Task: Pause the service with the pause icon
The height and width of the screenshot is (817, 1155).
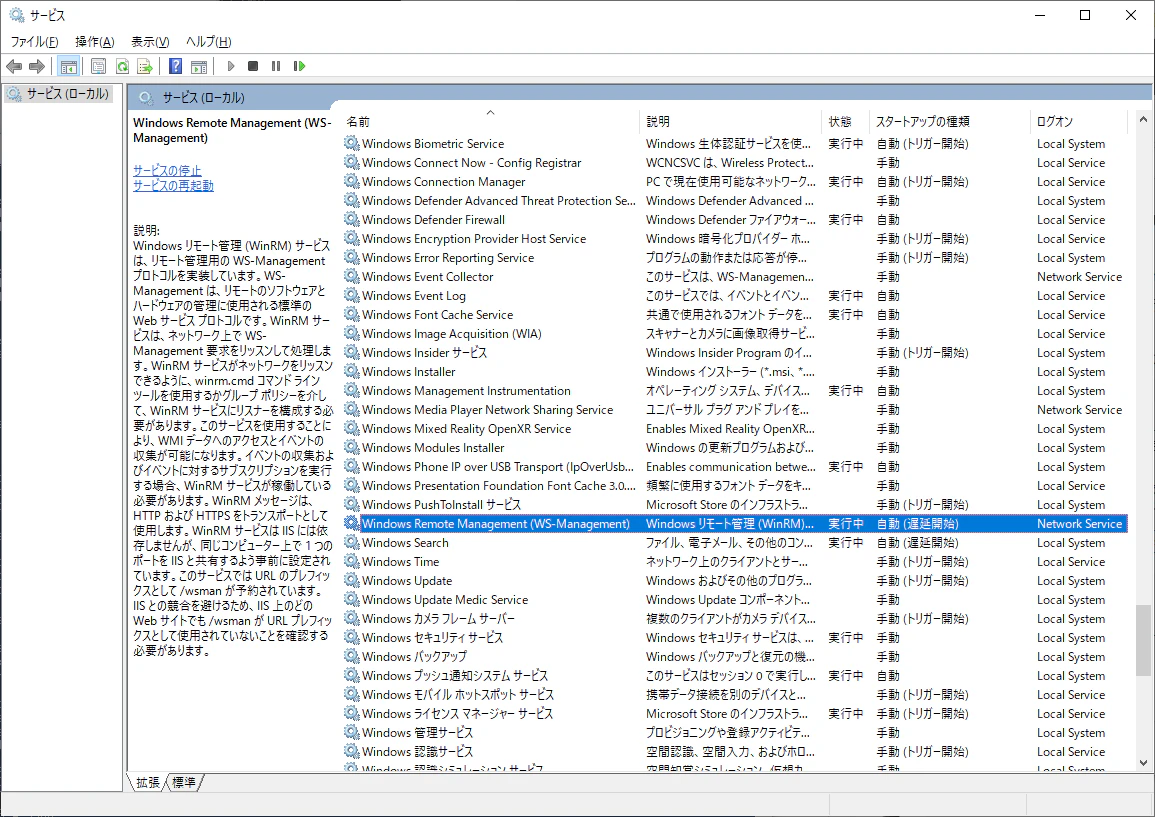Action: pos(275,66)
